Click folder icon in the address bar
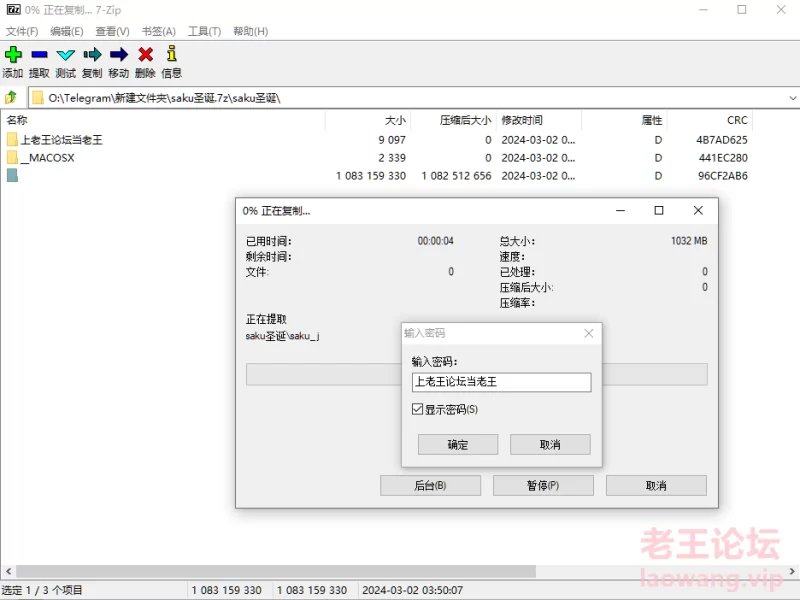800x600 pixels. tap(38, 97)
